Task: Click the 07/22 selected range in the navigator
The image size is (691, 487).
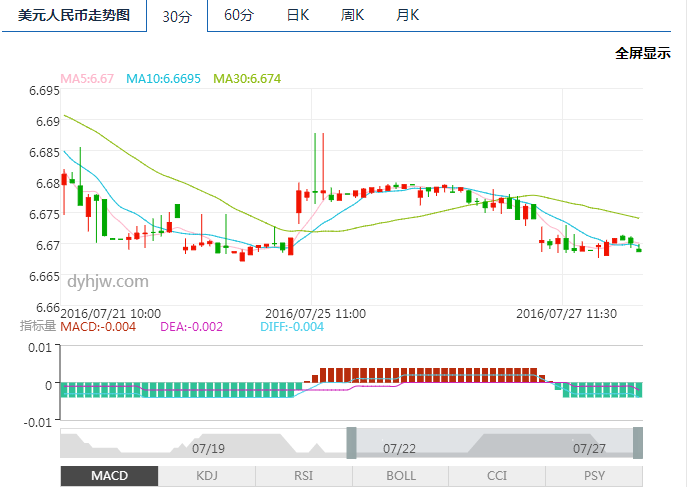Action: coord(400,448)
